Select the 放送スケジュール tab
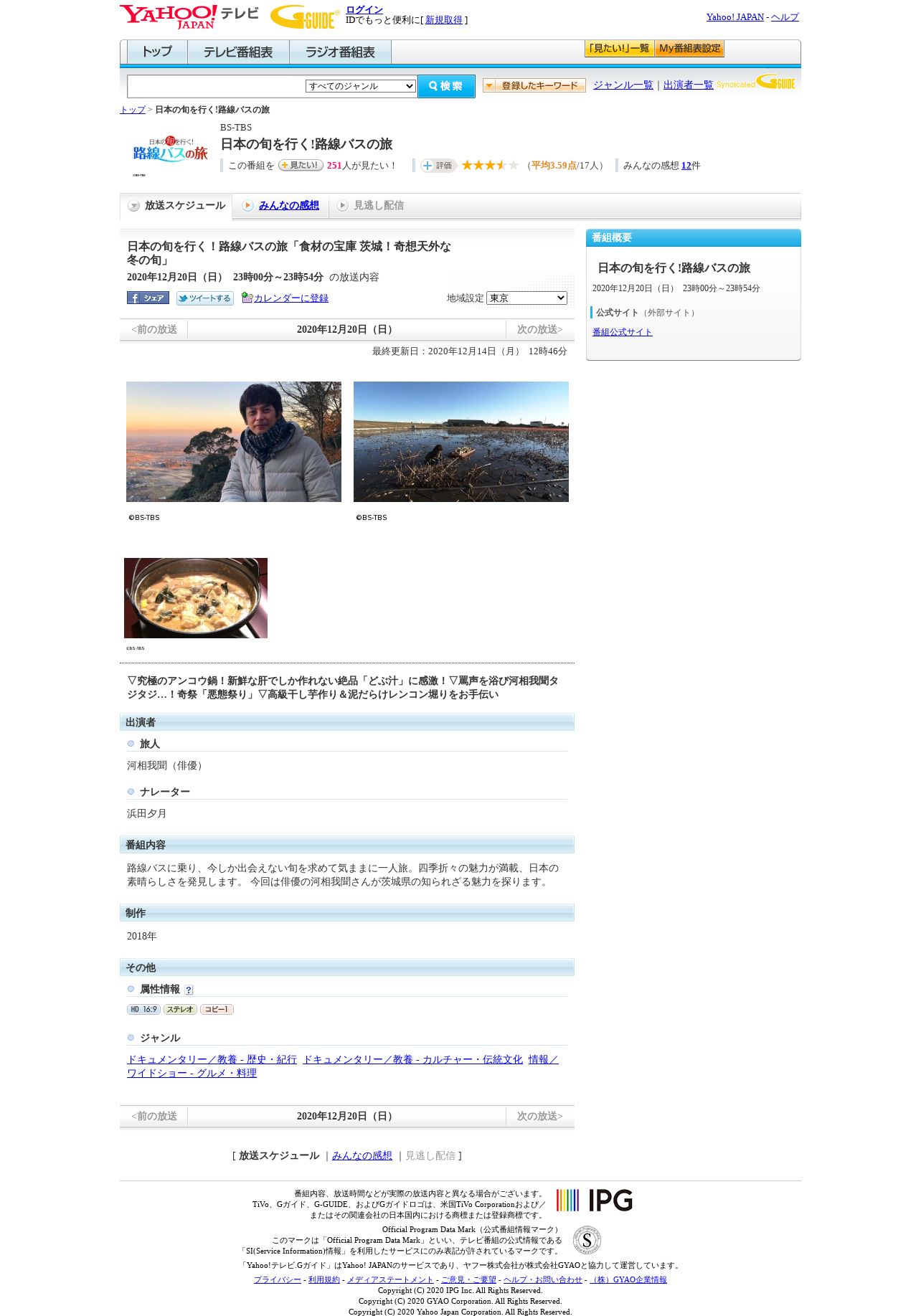This screenshot has height=1316, width=921. [176, 206]
